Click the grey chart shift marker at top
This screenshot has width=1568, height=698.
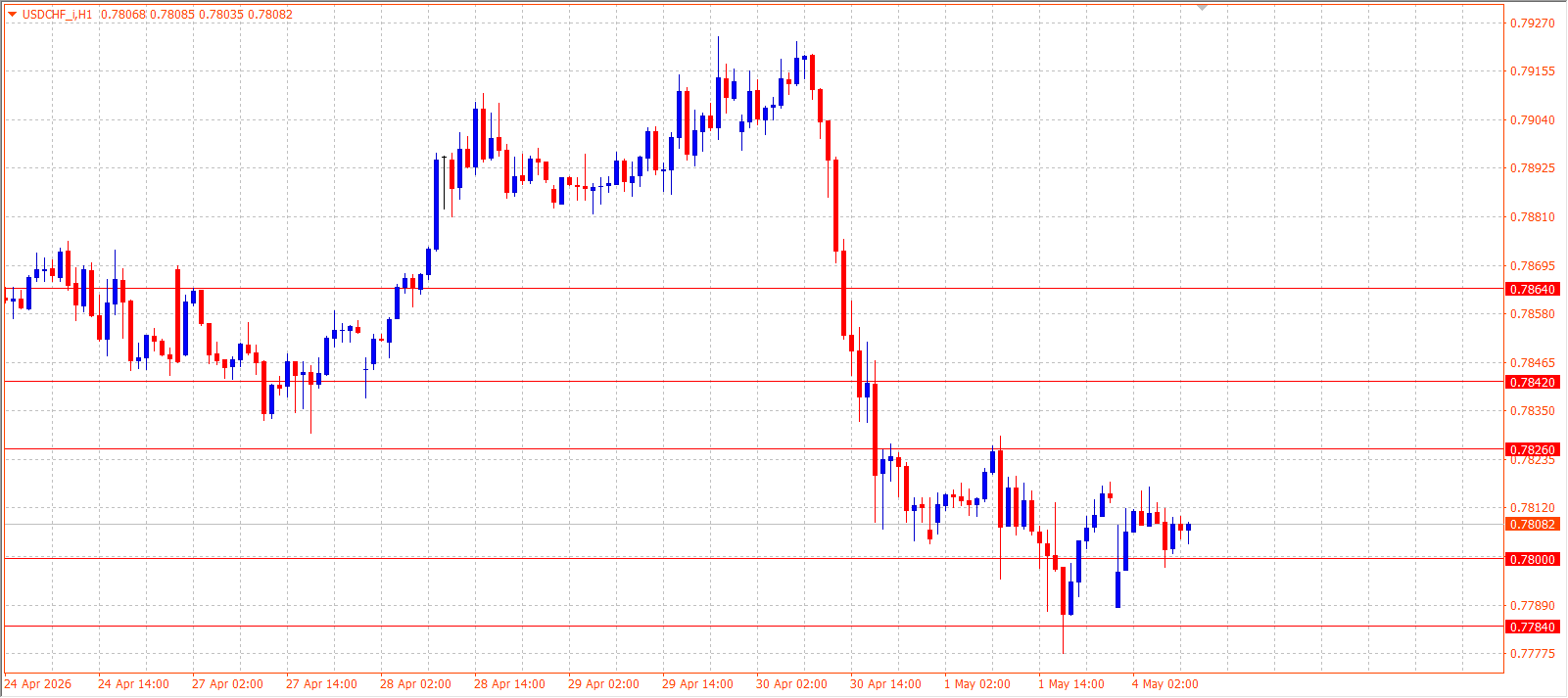click(x=1203, y=7)
